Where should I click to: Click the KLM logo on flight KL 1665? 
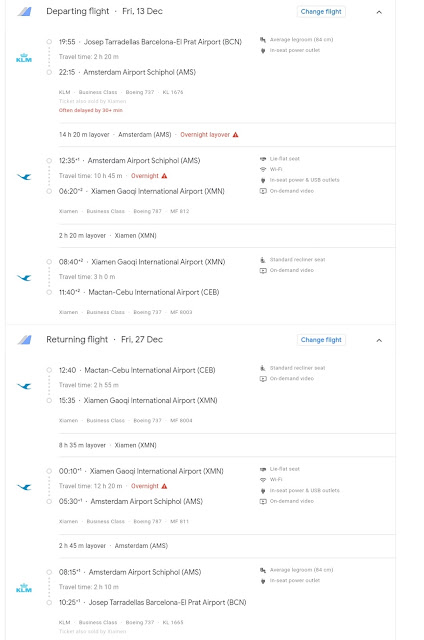point(24,588)
